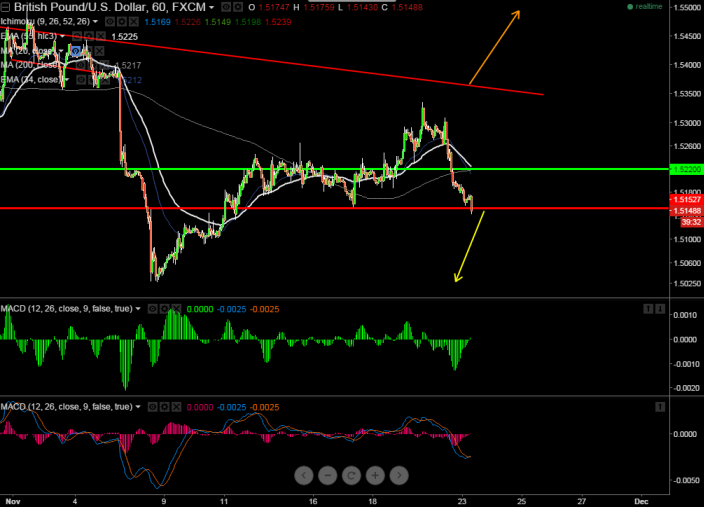Viewport: 704px width, 507px height.
Task: Zoom in chart with plus button
Action: 375,476
